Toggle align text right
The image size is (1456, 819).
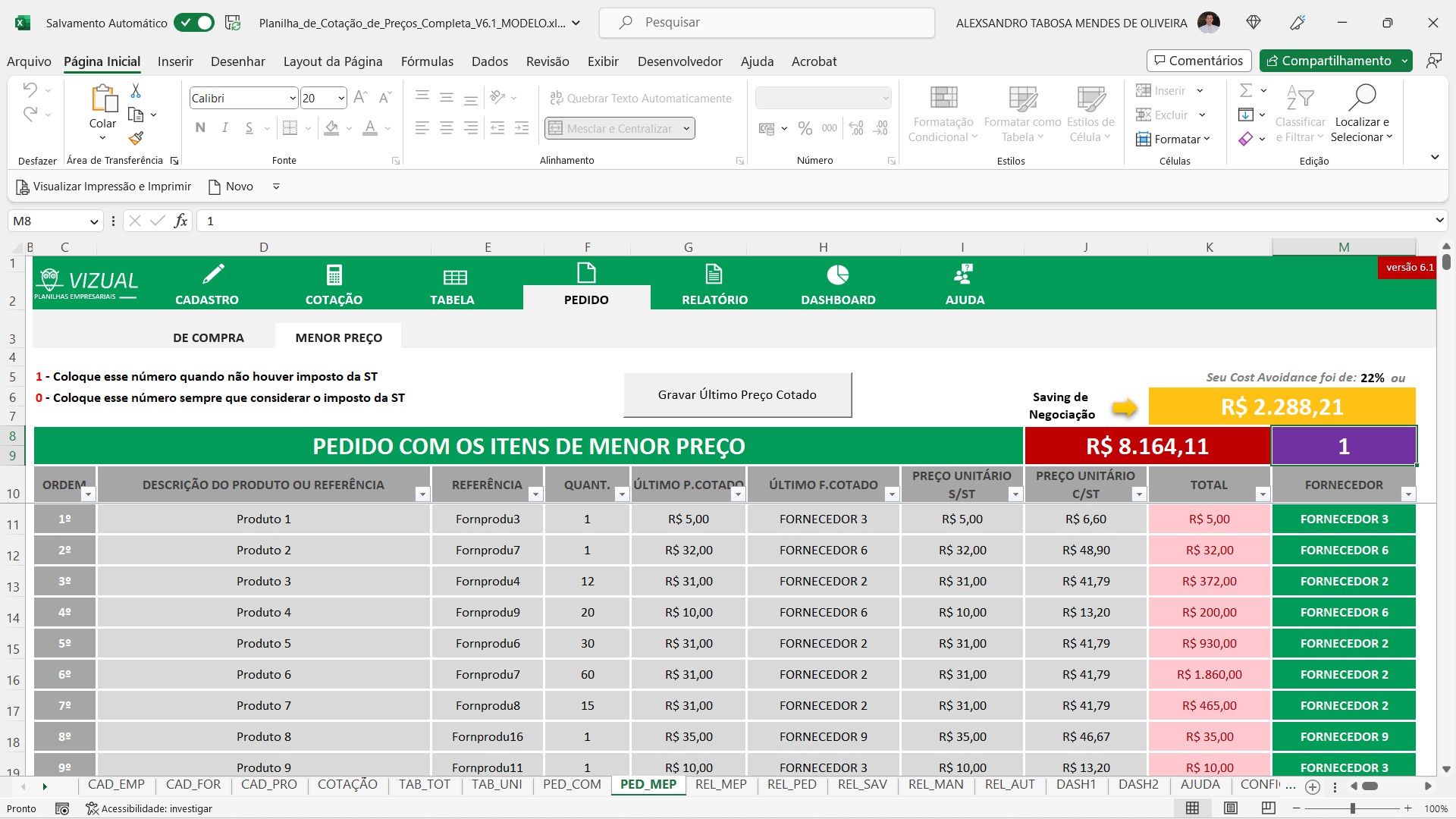471,127
